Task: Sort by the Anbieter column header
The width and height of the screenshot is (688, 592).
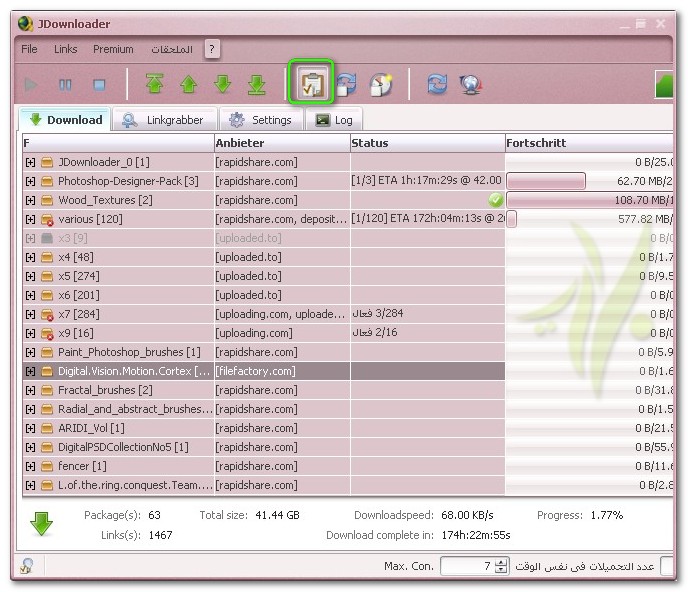Action: coord(282,143)
